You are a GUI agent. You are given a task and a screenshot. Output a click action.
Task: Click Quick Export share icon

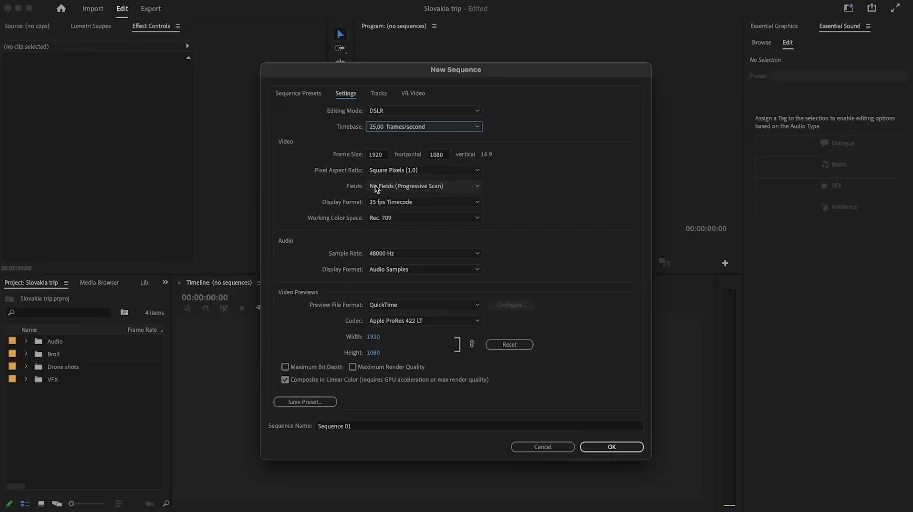(872, 8)
